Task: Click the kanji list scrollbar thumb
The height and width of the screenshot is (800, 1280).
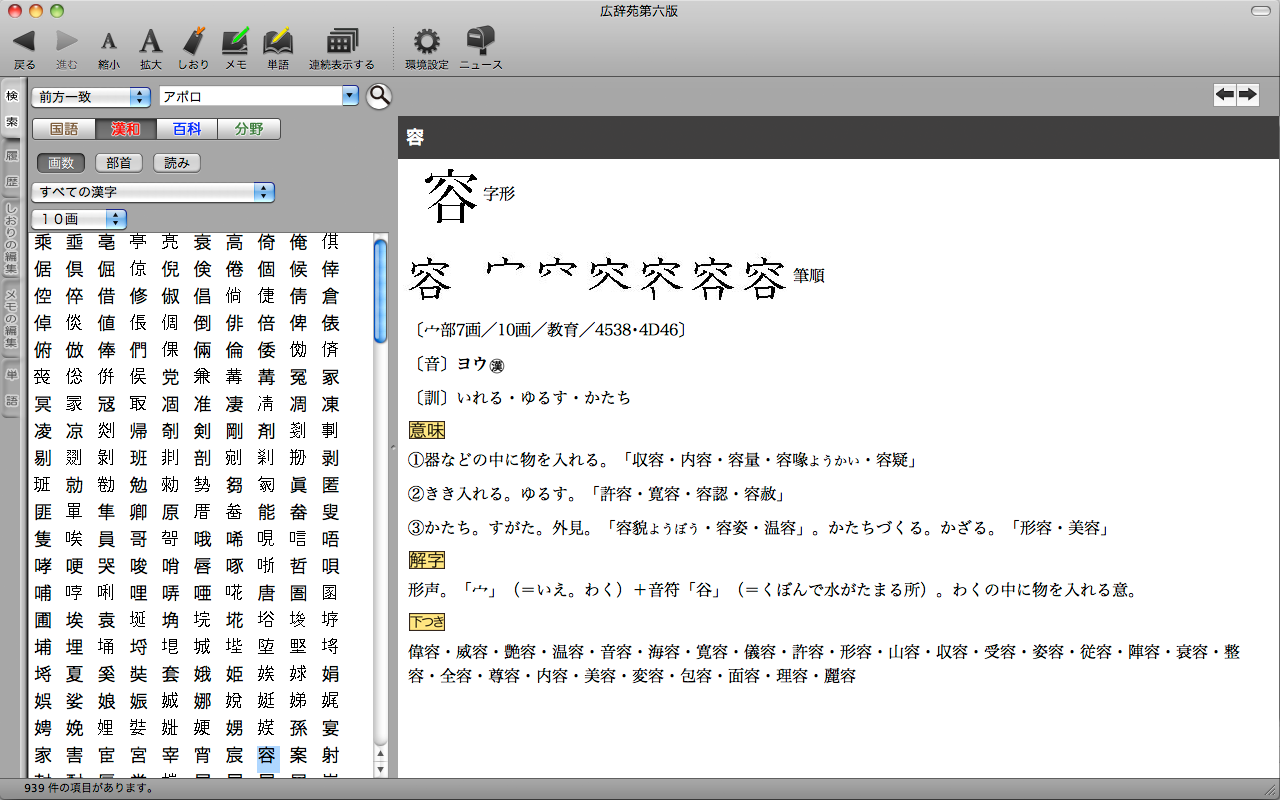Action: [380, 290]
